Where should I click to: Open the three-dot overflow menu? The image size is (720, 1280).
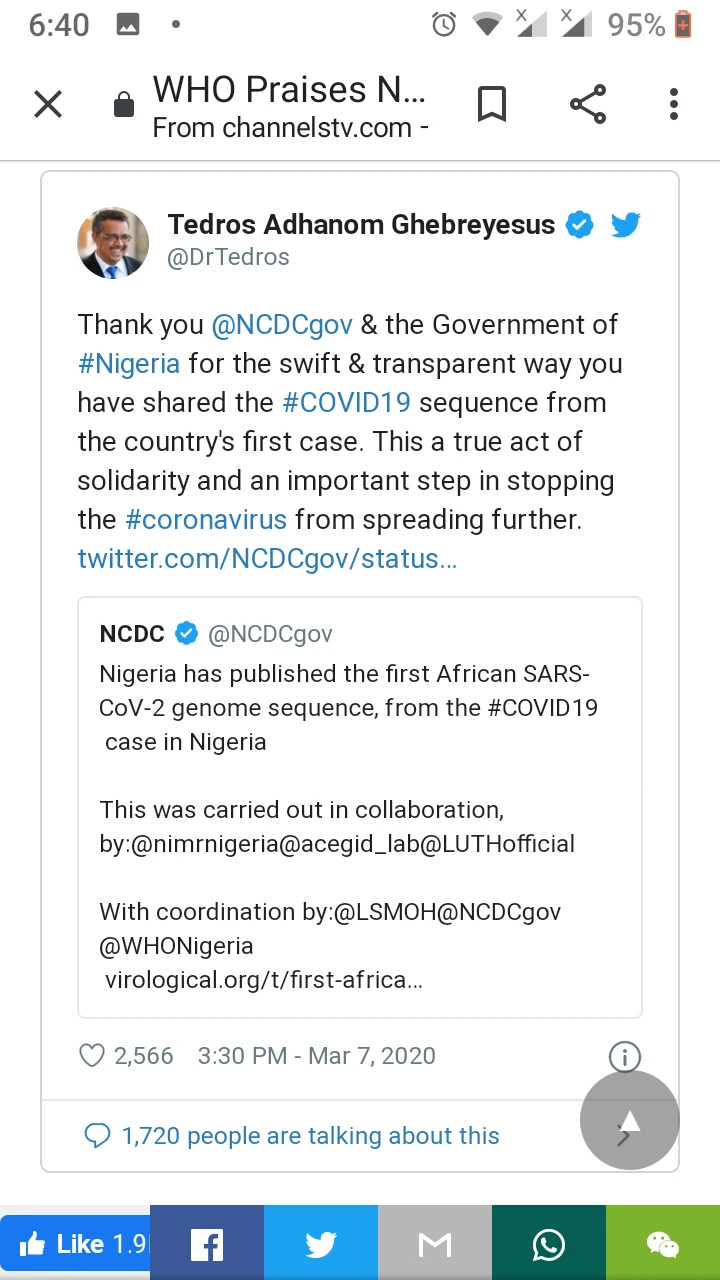point(674,104)
